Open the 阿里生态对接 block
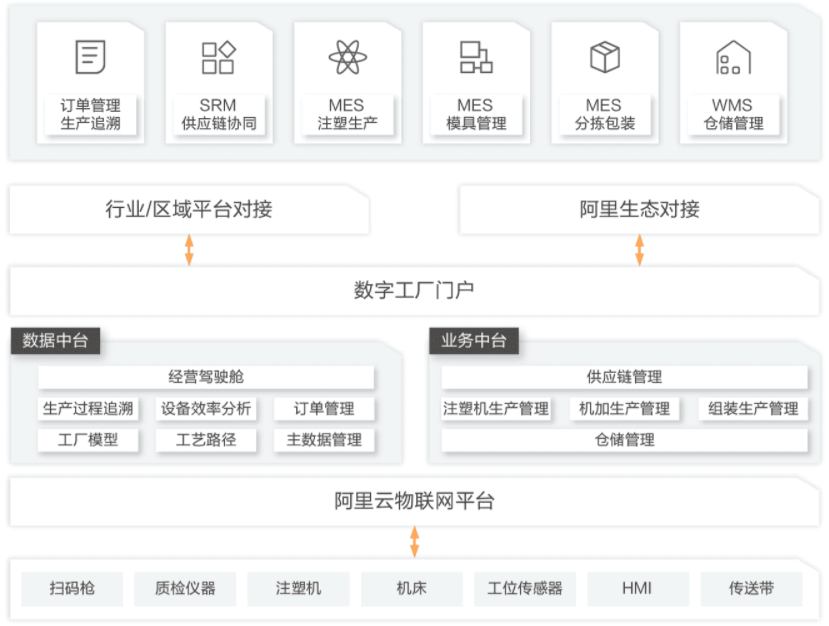This screenshot has height=626, width=829. 639,209
